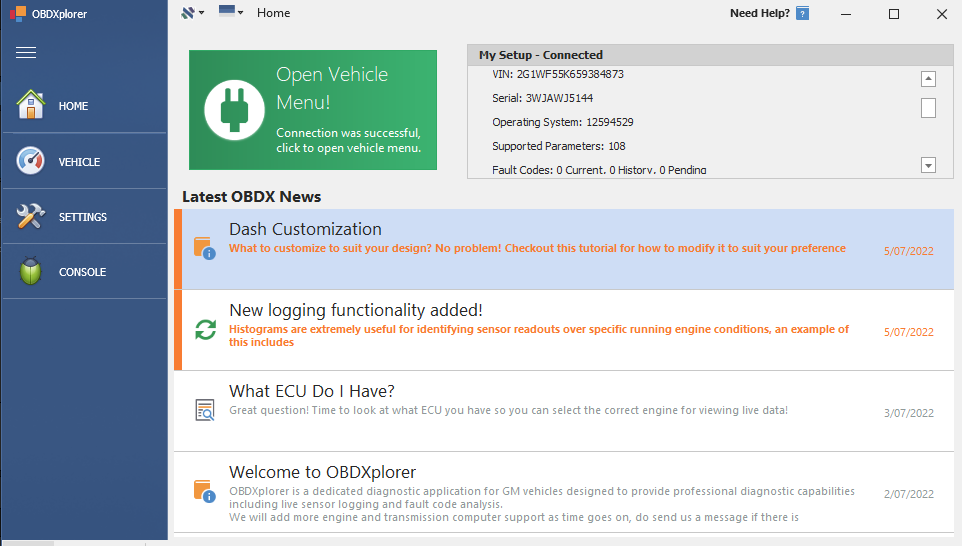Click the Connection was successful message text

click(x=348, y=140)
